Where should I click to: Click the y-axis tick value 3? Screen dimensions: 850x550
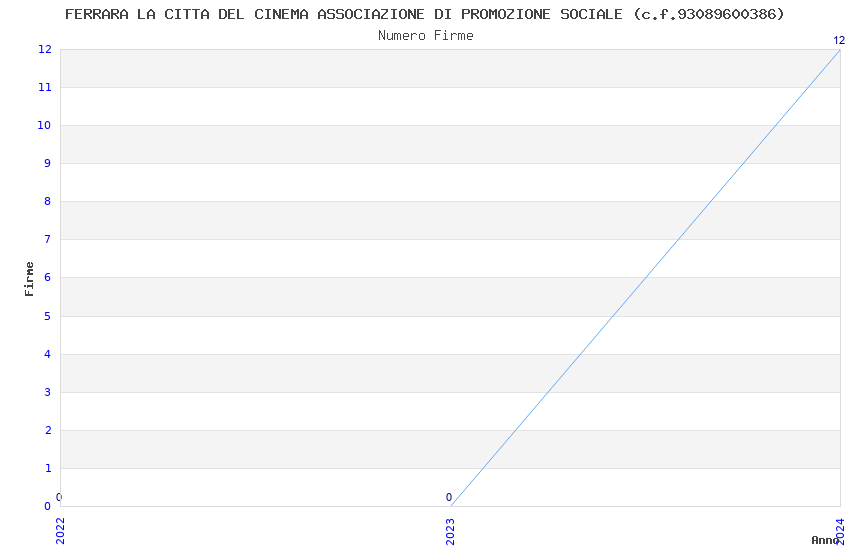48,392
